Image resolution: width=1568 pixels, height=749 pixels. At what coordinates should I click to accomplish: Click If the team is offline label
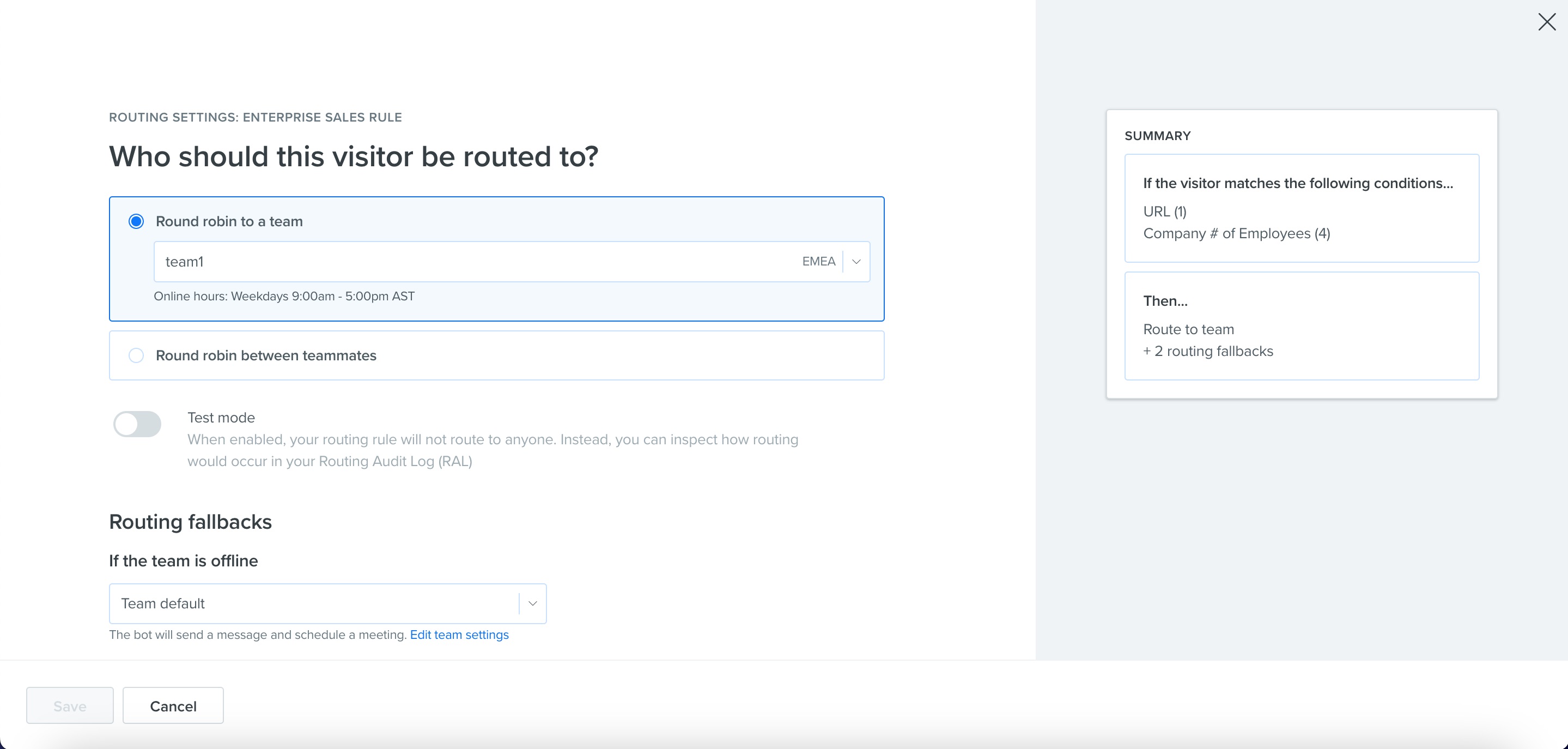pyautogui.click(x=183, y=561)
